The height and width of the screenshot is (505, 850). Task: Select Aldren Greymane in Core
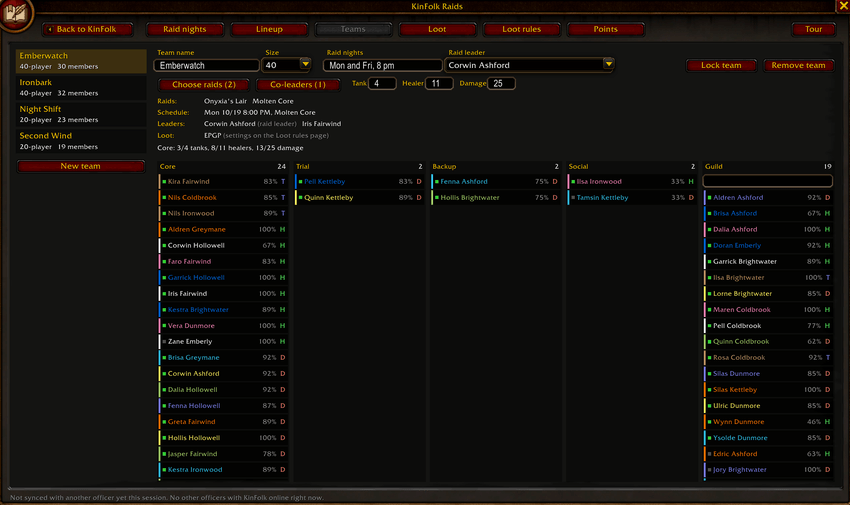tap(223, 230)
